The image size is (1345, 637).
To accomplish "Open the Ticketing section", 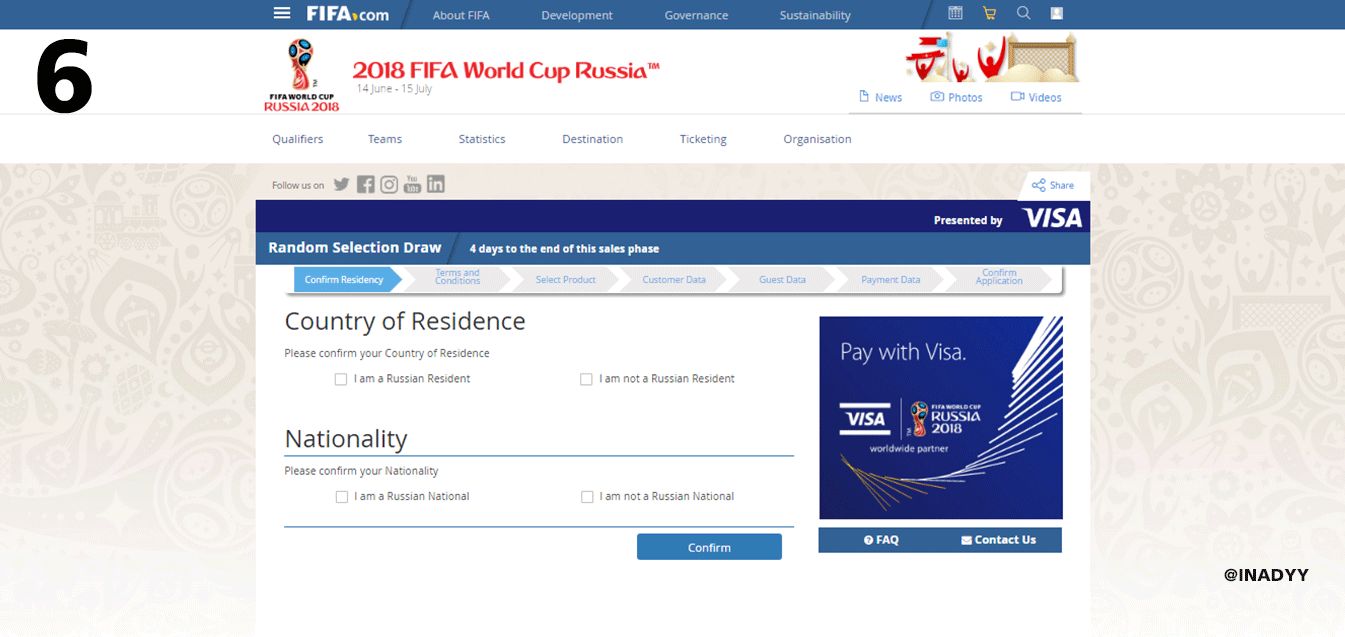I will [702, 139].
